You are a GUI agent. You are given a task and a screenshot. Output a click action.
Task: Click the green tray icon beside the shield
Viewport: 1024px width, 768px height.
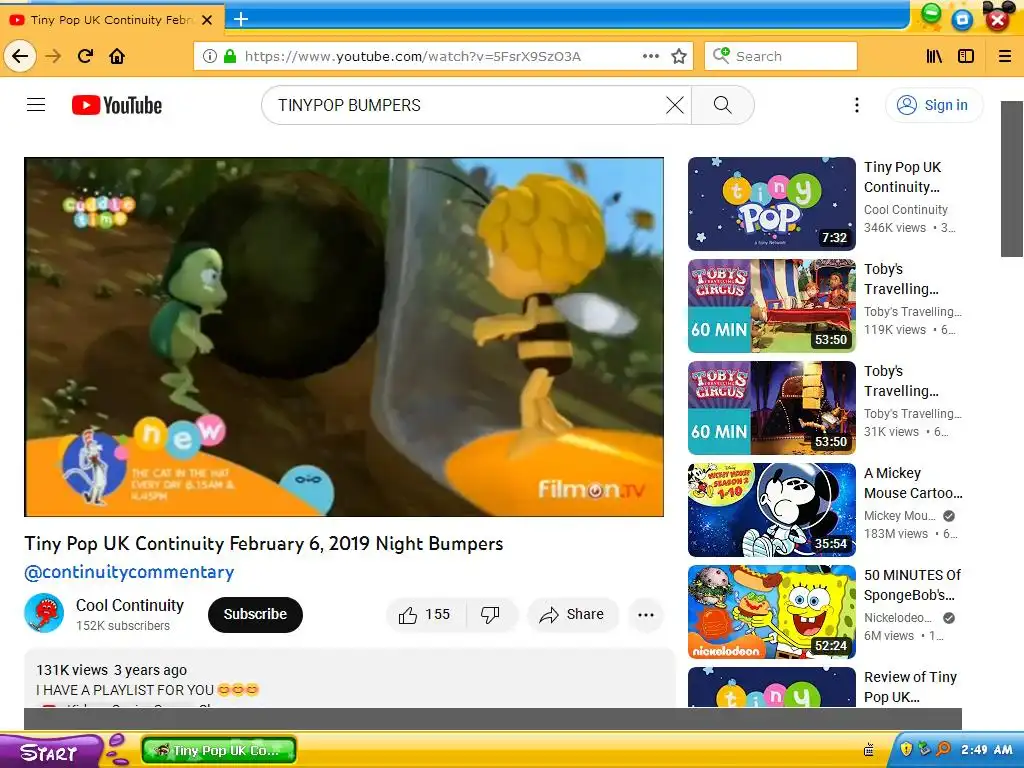point(924,749)
